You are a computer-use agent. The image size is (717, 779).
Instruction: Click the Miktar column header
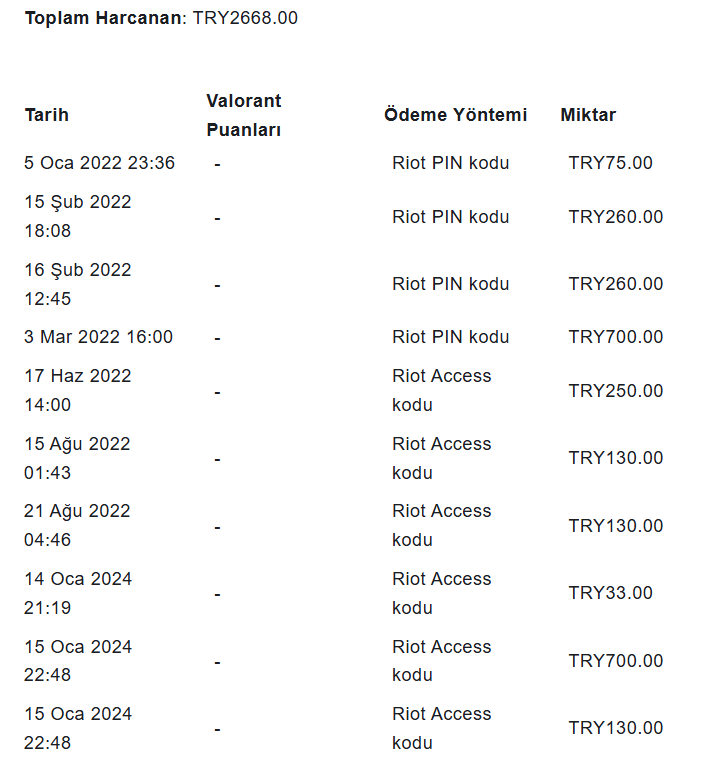click(x=588, y=115)
